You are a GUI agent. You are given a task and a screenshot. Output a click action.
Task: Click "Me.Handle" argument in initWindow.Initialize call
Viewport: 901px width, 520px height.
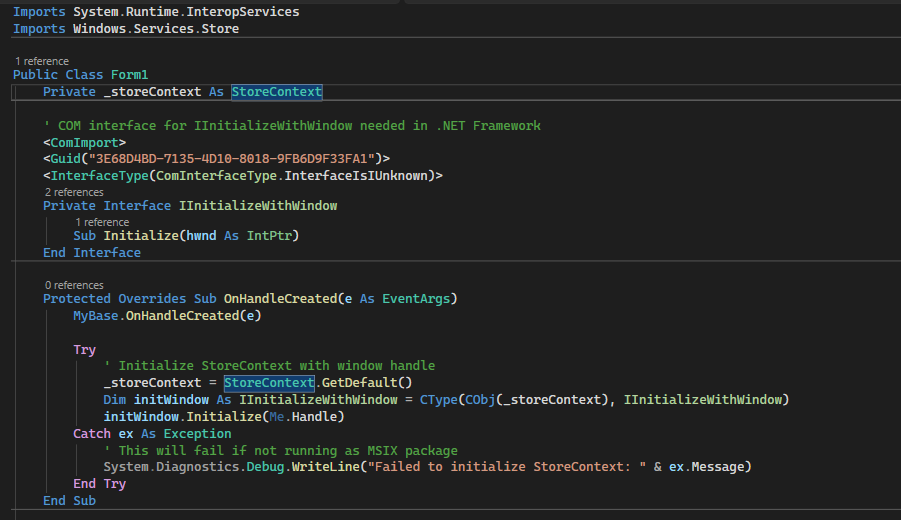pos(303,417)
